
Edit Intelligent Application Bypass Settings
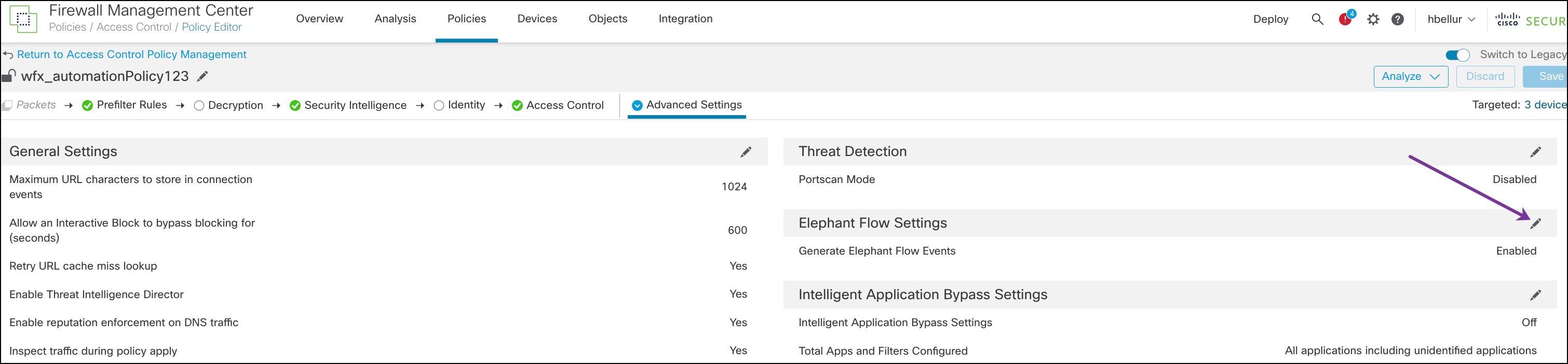[1536, 296]
